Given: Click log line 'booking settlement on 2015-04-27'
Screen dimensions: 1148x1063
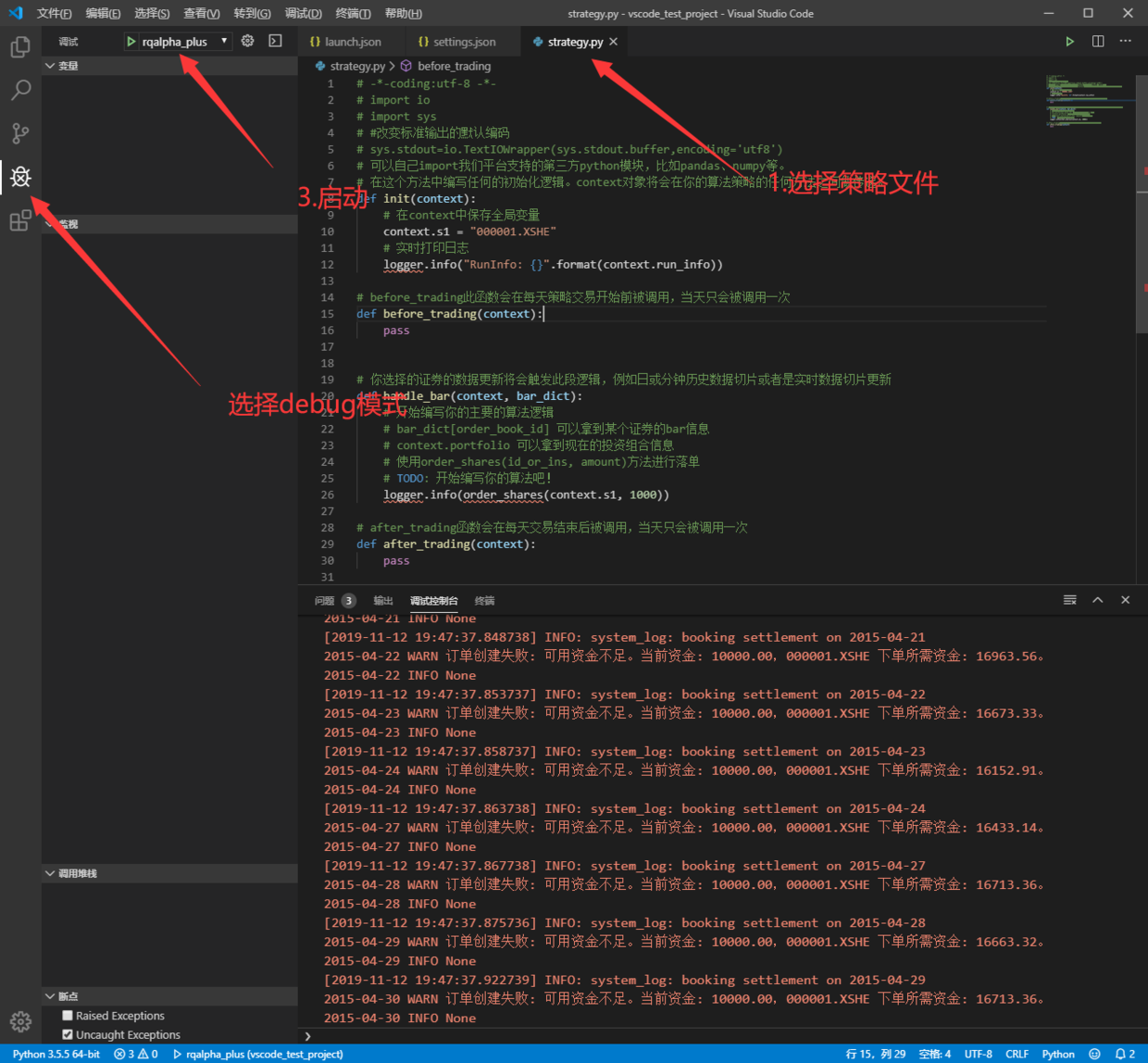Looking at the screenshot, I should [x=624, y=866].
